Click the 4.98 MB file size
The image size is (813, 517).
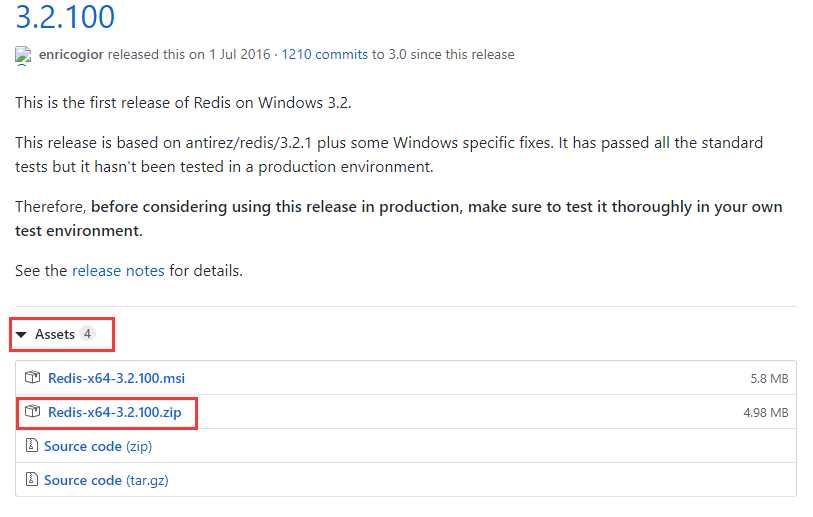(766, 413)
